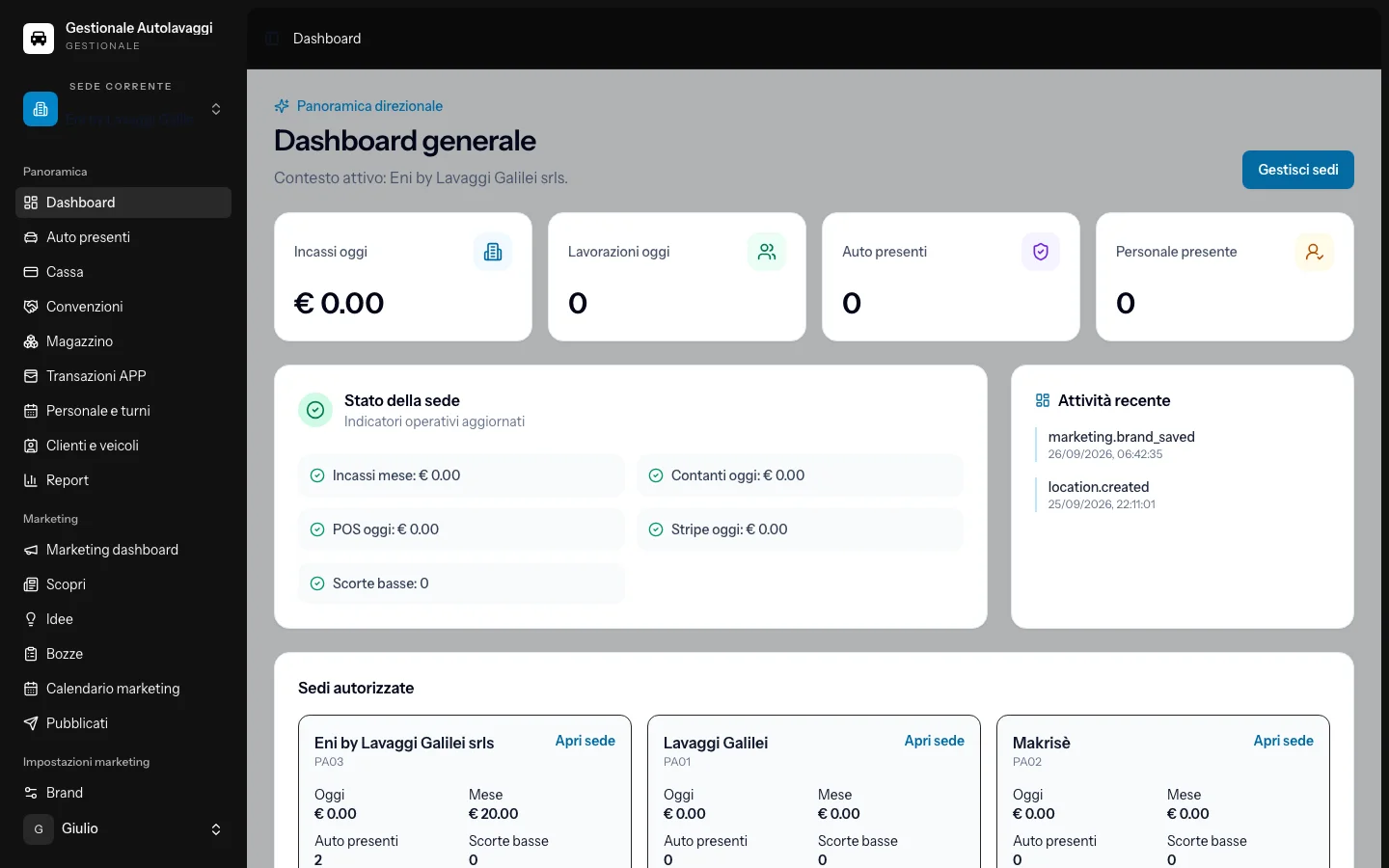Click the boxes icon beside Magazzino
This screenshot has width=1389, height=868.
click(x=31, y=341)
